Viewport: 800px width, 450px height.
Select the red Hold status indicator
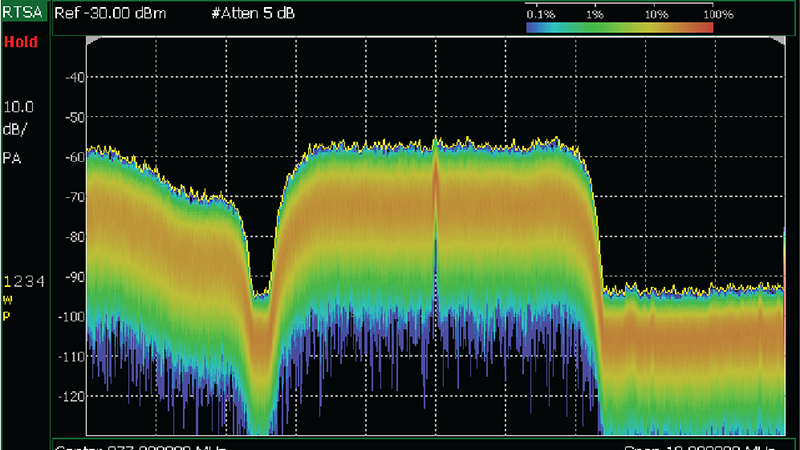pyautogui.click(x=20, y=43)
